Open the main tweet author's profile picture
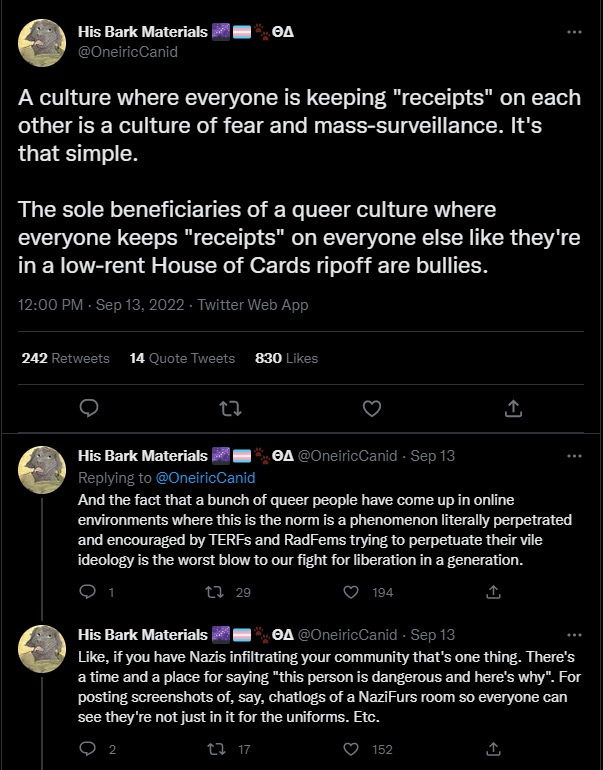Screen dimensions: 603x770 pos(43,43)
